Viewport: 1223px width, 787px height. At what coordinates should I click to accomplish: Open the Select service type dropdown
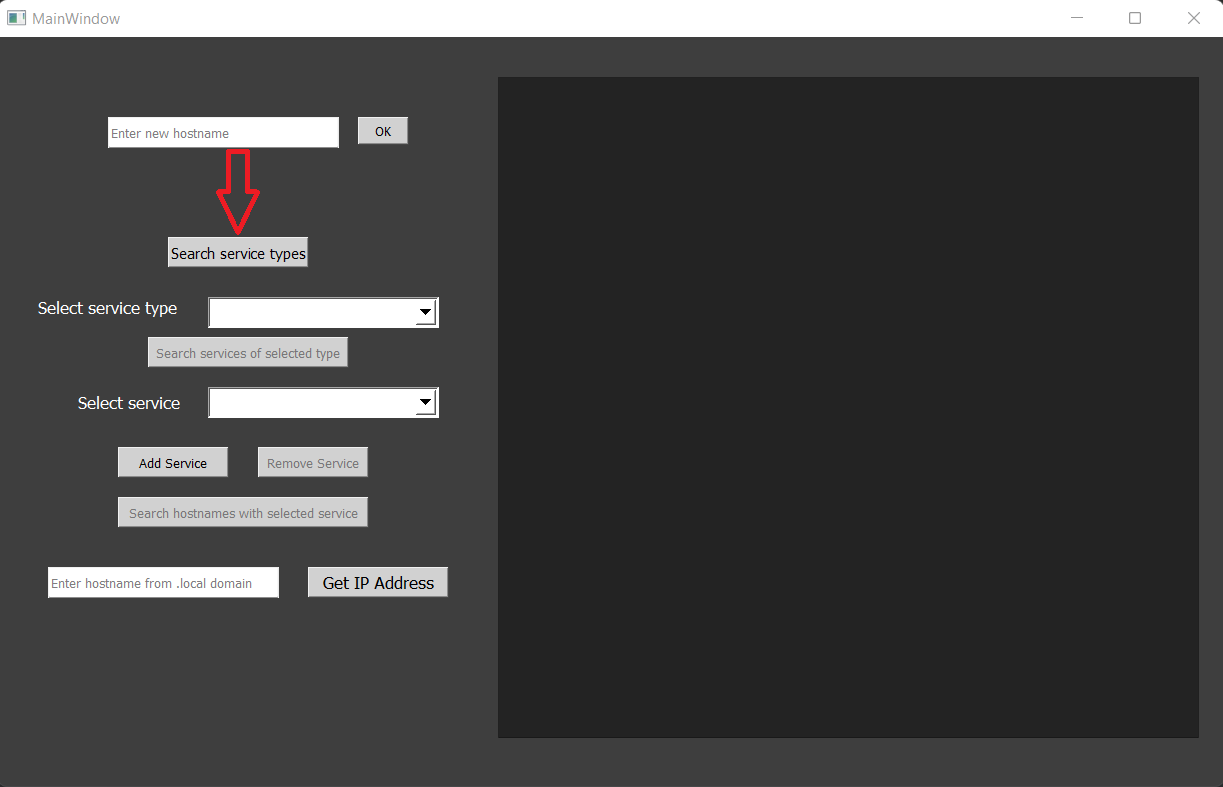click(x=323, y=313)
